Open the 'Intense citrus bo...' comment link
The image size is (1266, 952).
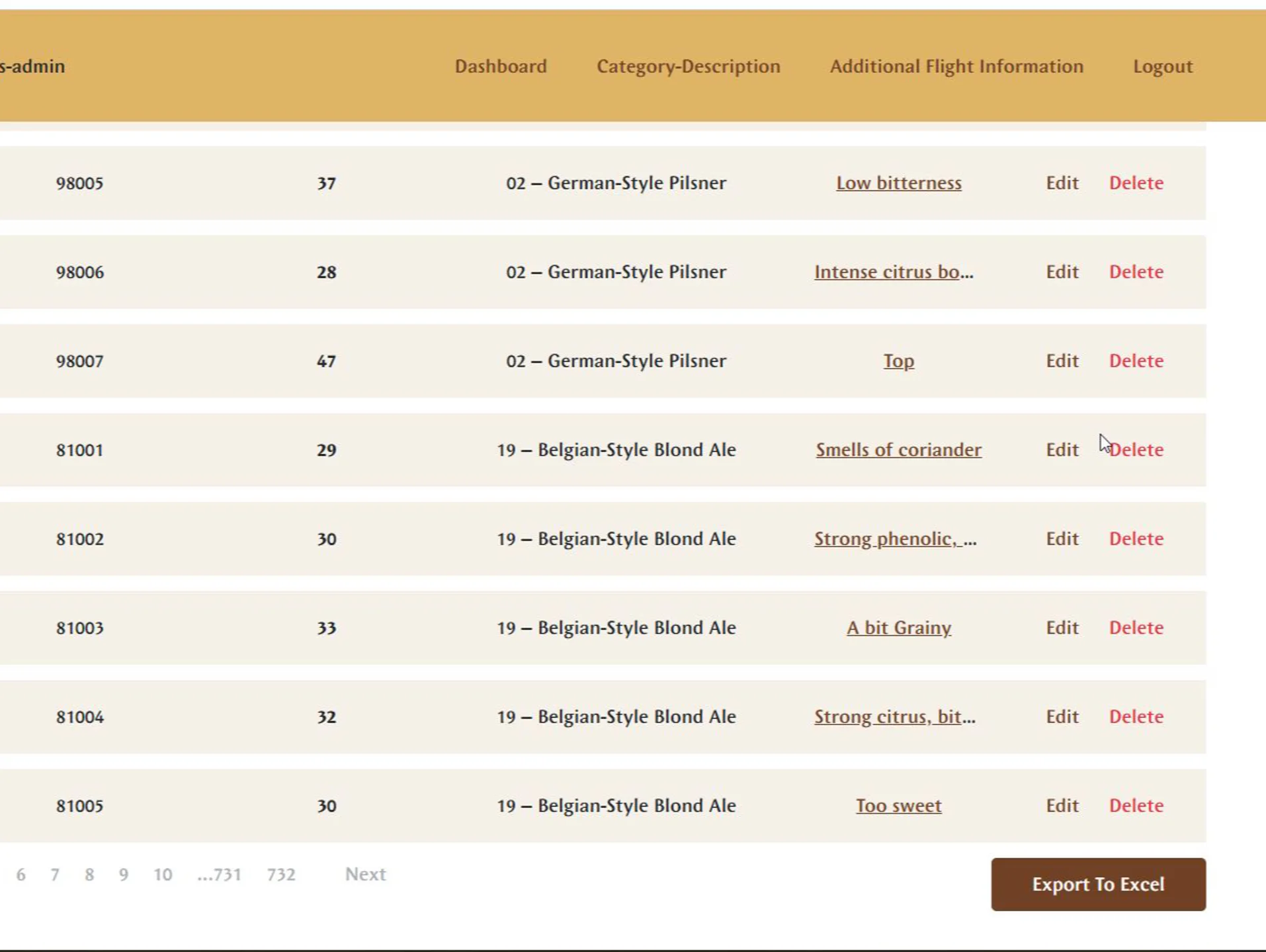tap(894, 272)
